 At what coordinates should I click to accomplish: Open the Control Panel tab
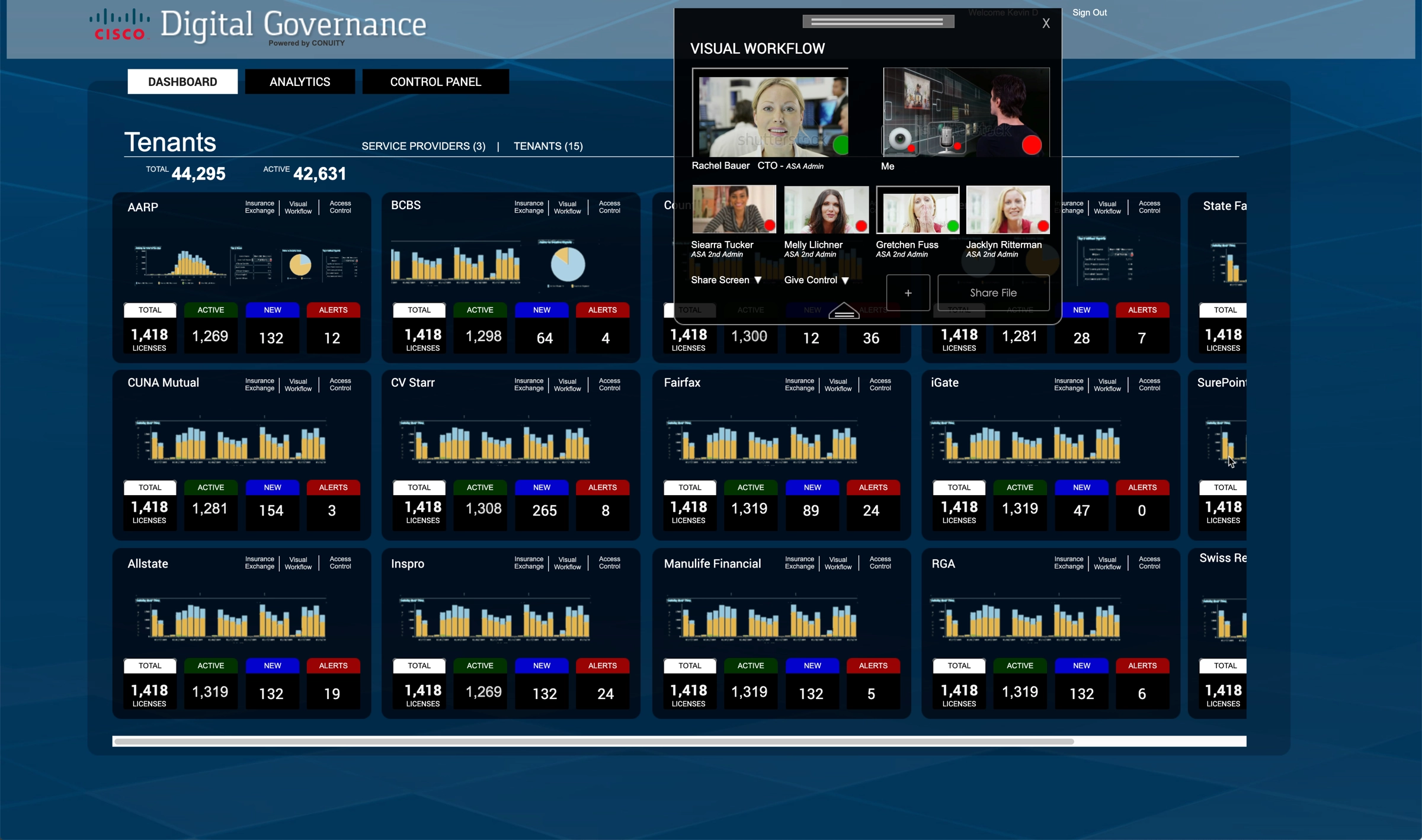[435, 82]
